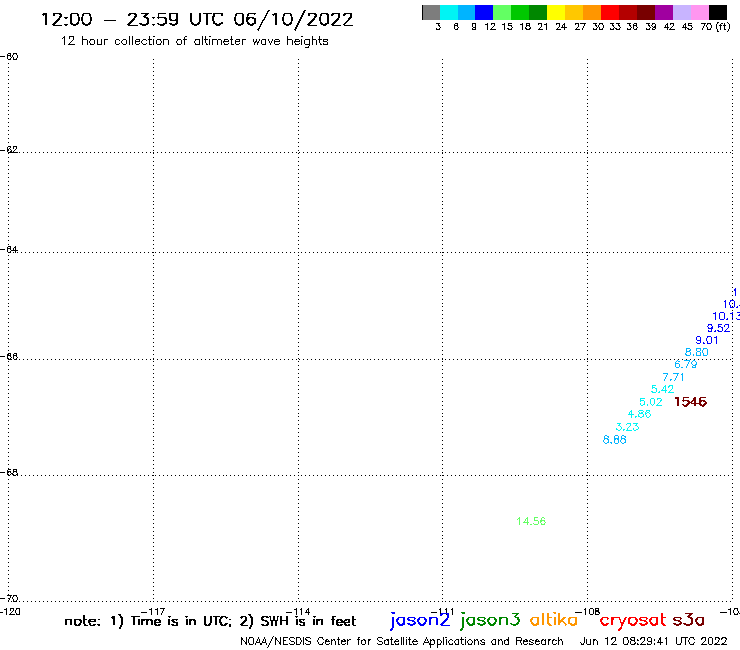
Task: Click the cyan swatch in the color scale
Action: point(449,12)
